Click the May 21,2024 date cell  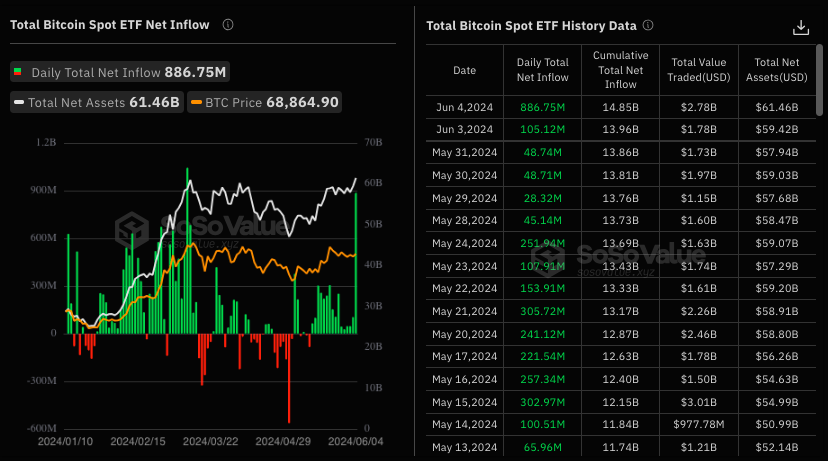point(465,311)
